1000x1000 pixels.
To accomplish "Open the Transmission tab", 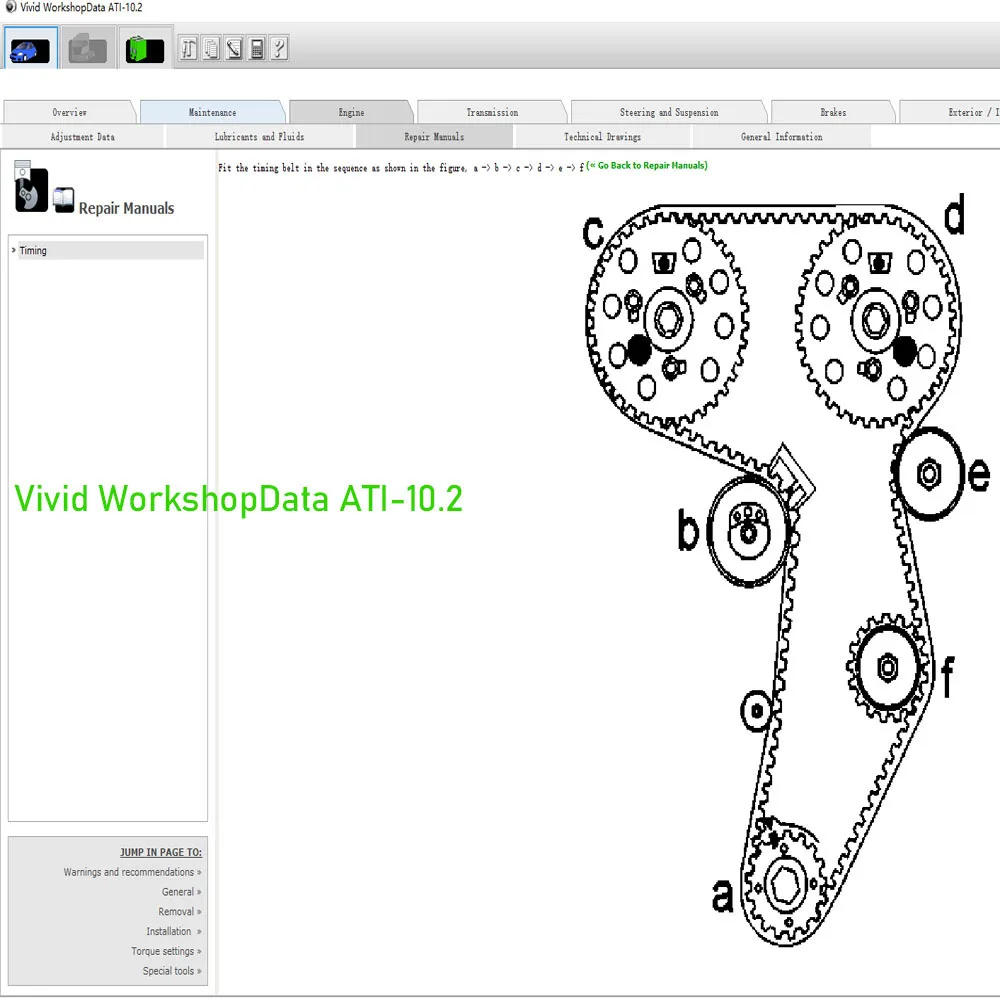I will pos(492,112).
